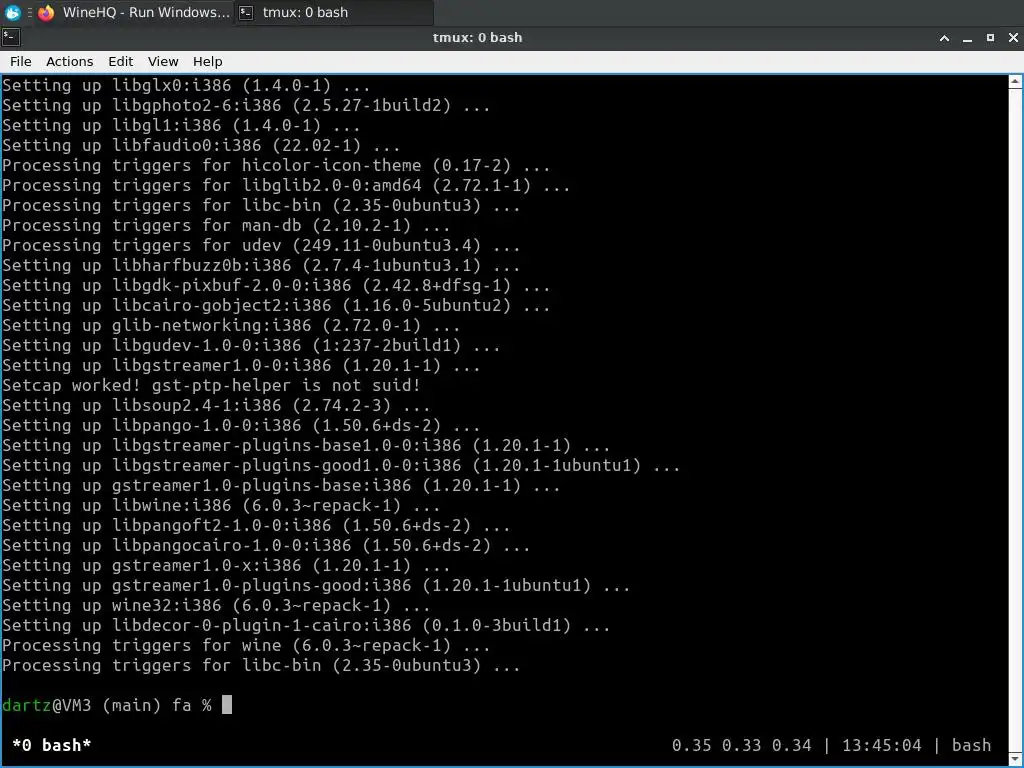Click the tmux window '*0 bash*' status
1024x768 pixels.
(x=52, y=745)
